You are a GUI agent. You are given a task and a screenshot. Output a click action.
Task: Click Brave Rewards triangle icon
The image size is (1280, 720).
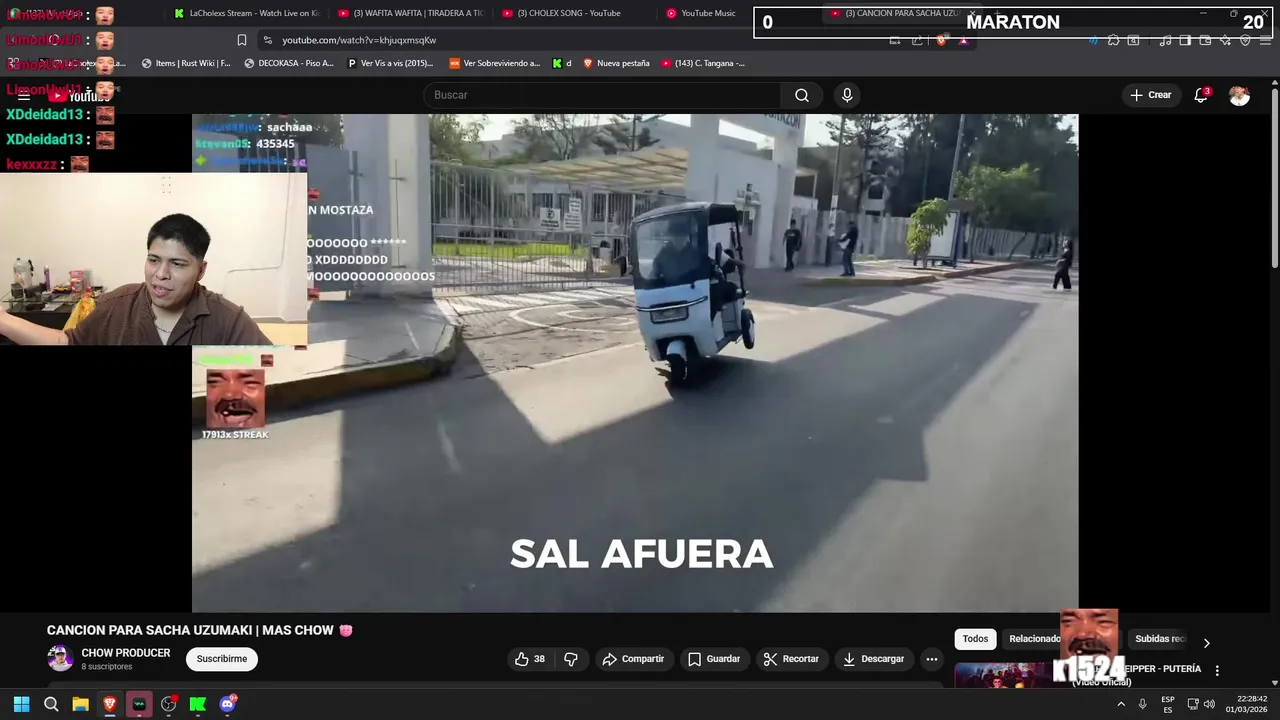tap(963, 40)
